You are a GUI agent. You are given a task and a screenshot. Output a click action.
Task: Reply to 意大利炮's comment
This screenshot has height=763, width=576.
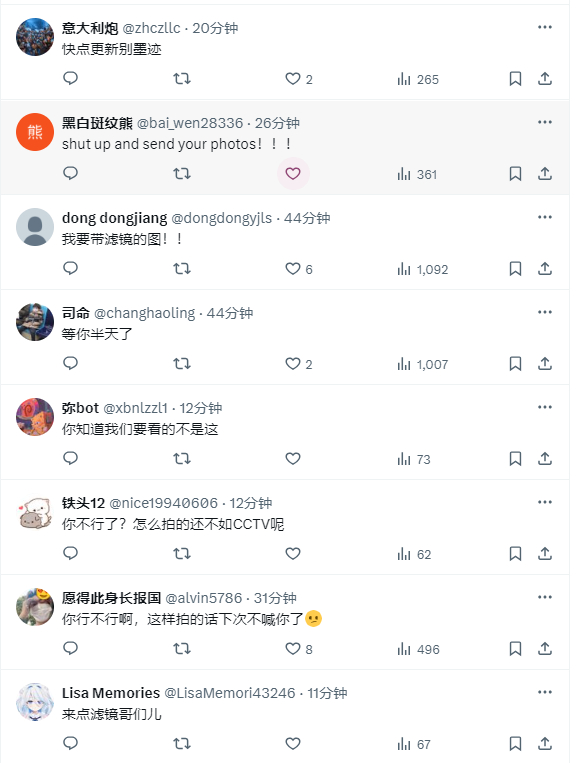point(71,78)
